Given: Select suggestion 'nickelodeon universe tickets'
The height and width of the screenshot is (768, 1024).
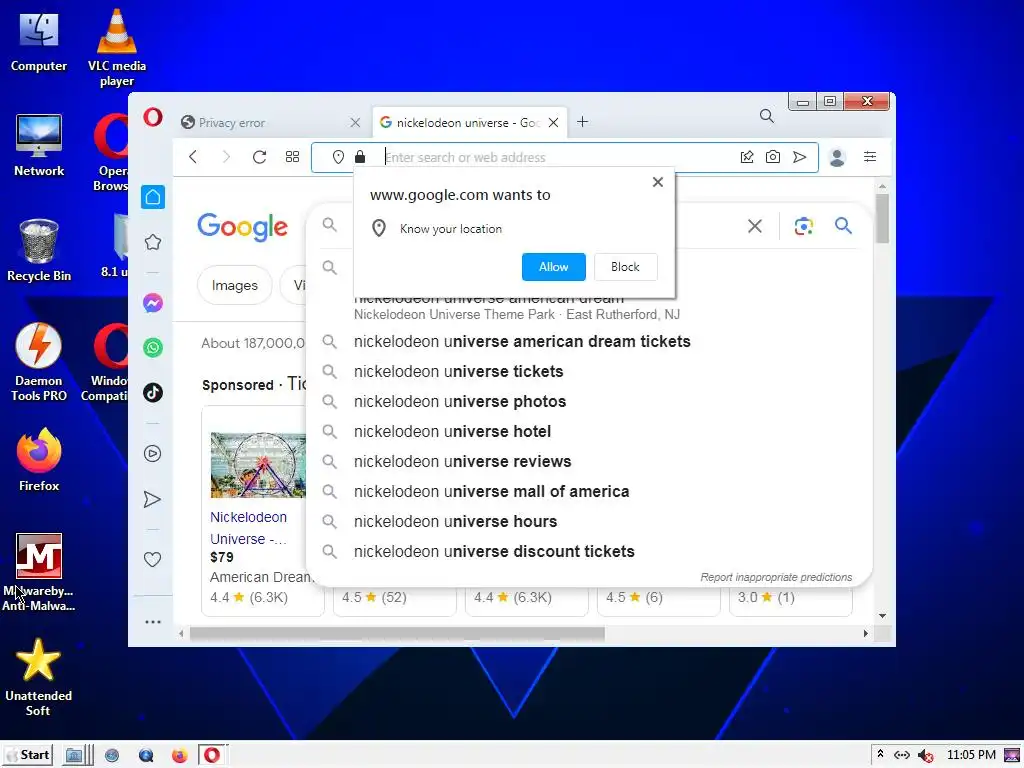Looking at the screenshot, I should pos(588,372).
